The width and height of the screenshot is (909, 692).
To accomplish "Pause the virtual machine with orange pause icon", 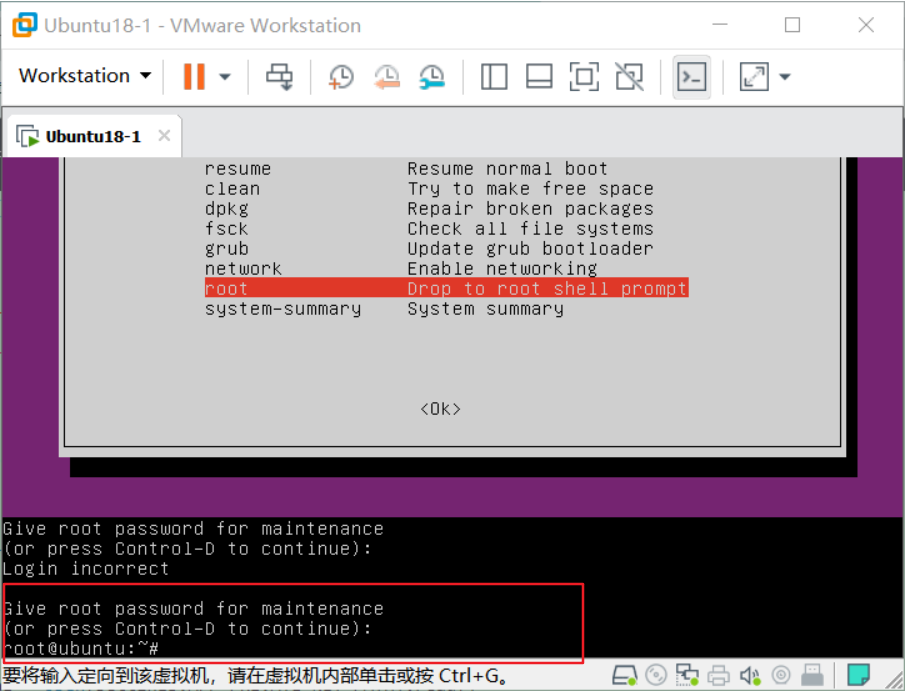I will [194, 77].
